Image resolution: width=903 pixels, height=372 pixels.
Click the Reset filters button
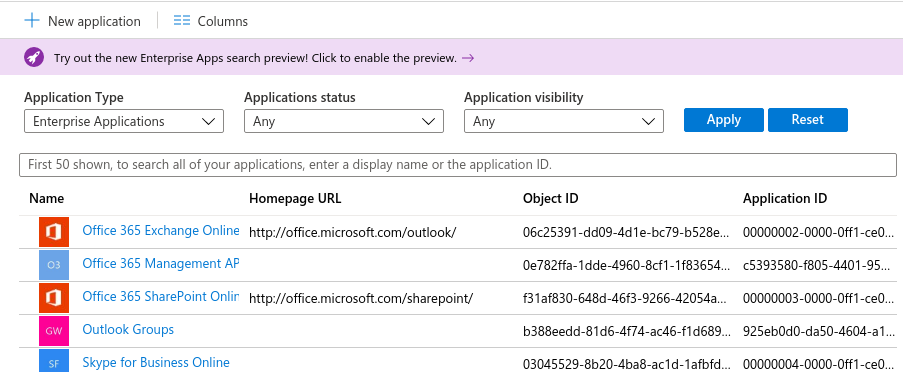pyautogui.click(x=807, y=120)
